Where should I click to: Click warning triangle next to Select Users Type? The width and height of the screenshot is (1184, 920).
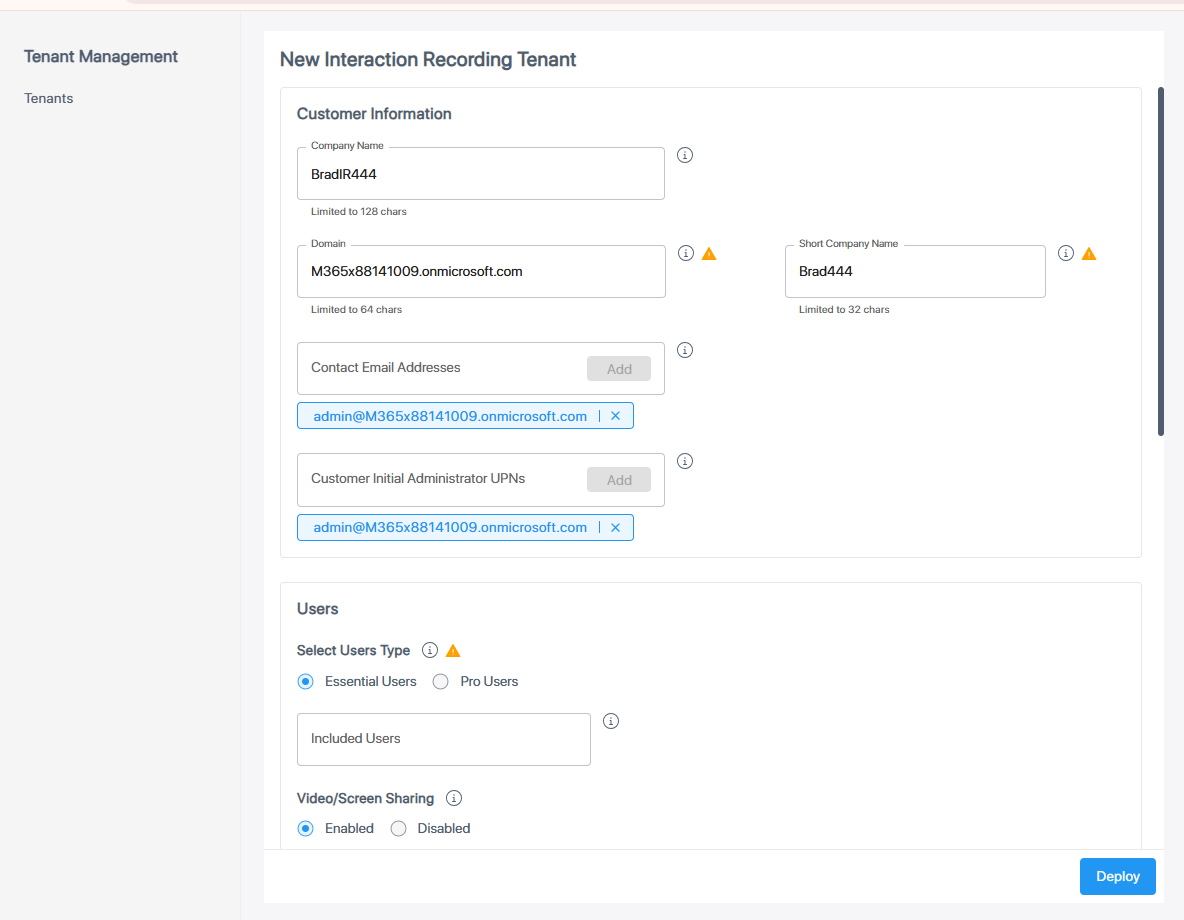tap(453, 651)
